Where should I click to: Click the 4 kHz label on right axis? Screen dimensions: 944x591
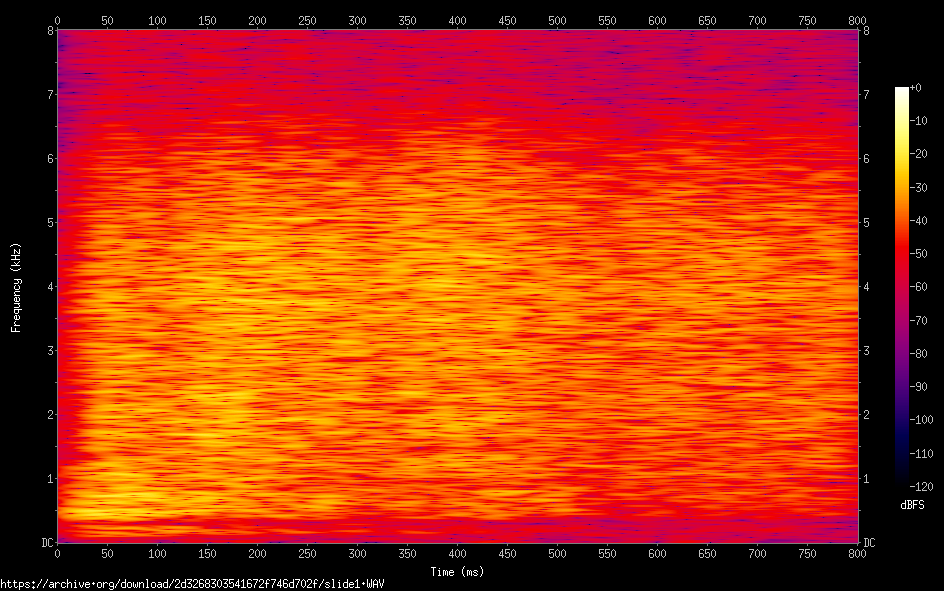click(x=866, y=287)
